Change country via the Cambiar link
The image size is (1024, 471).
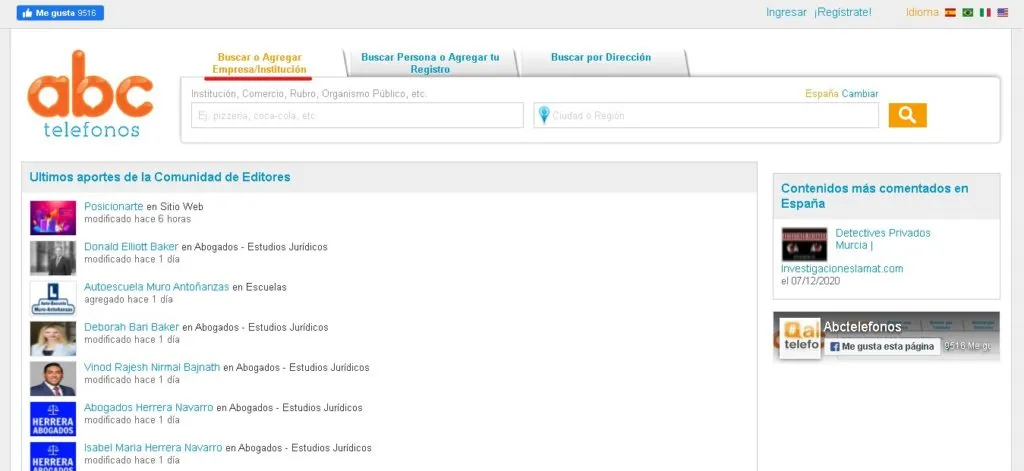[860, 94]
